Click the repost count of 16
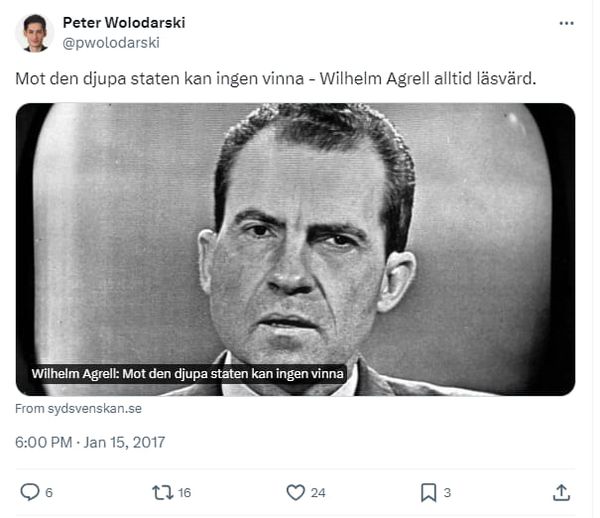 point(184,492)
